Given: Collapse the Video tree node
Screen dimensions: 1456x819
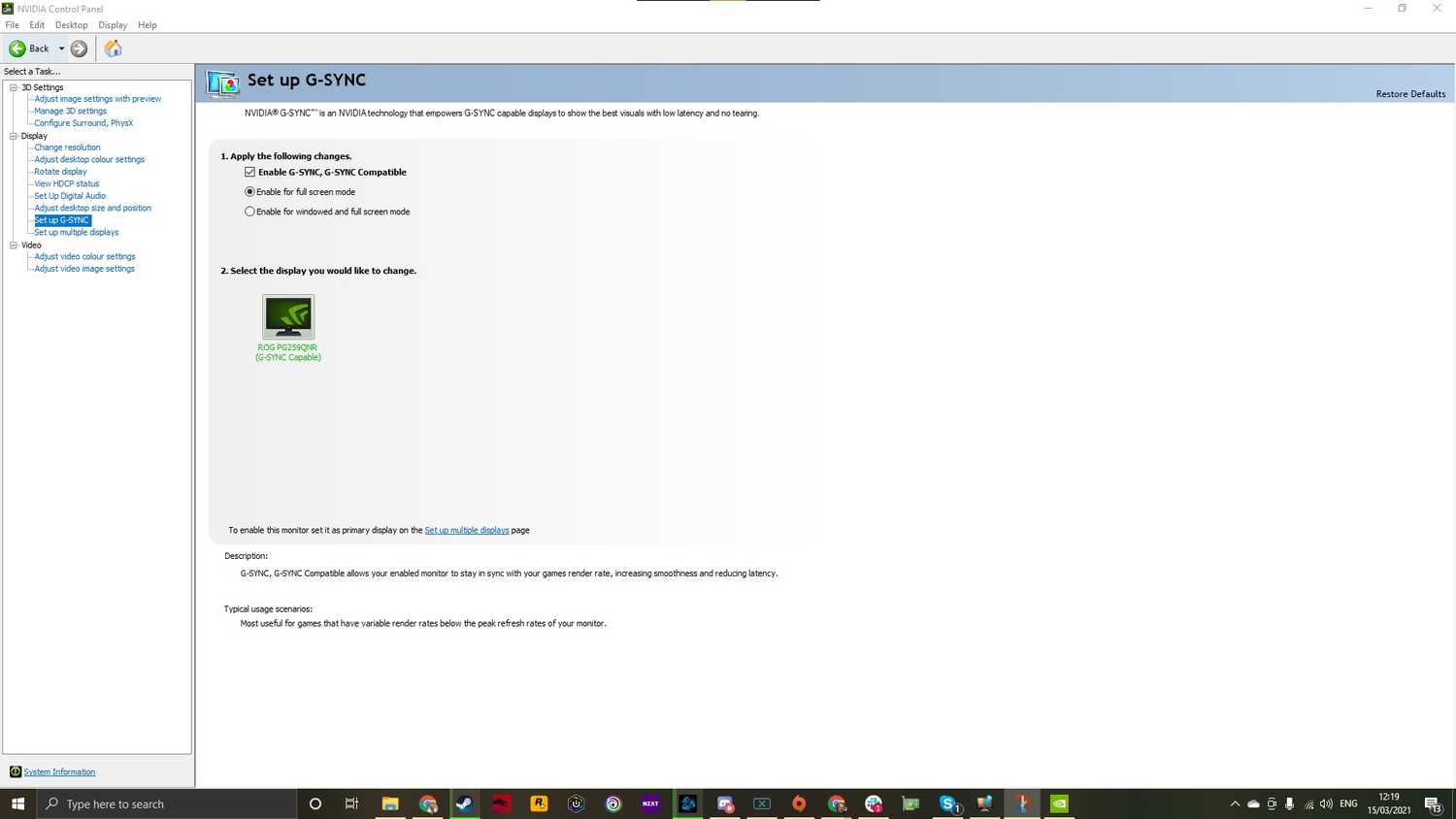Looking at the screenshot, I should pos(14,246).
